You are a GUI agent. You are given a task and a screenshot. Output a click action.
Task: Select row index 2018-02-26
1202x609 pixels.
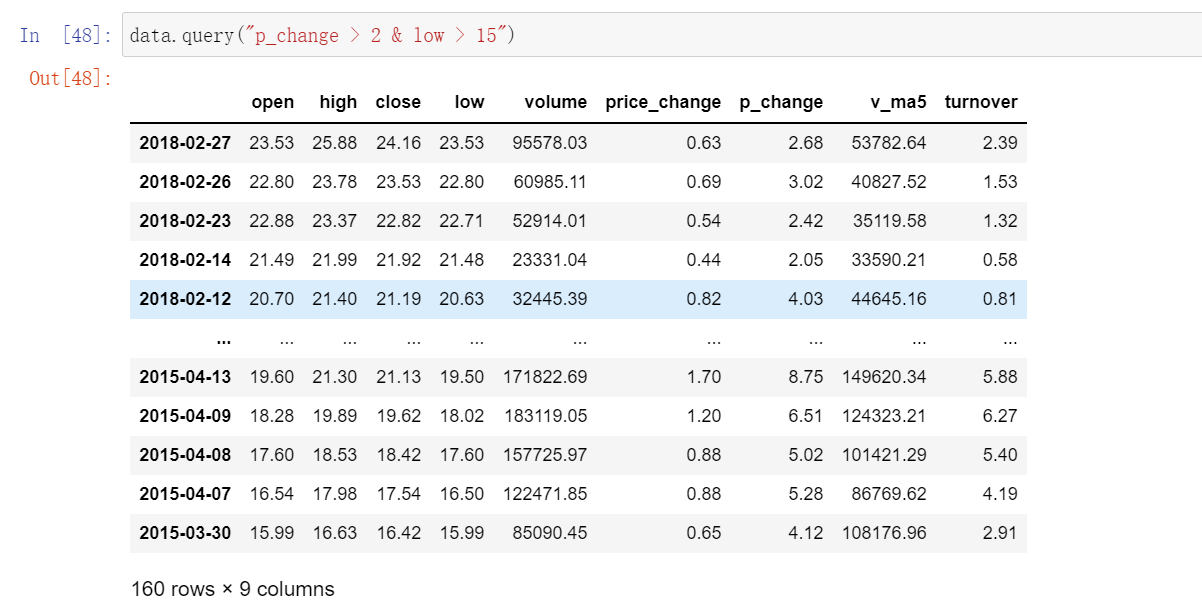point(185,182)
